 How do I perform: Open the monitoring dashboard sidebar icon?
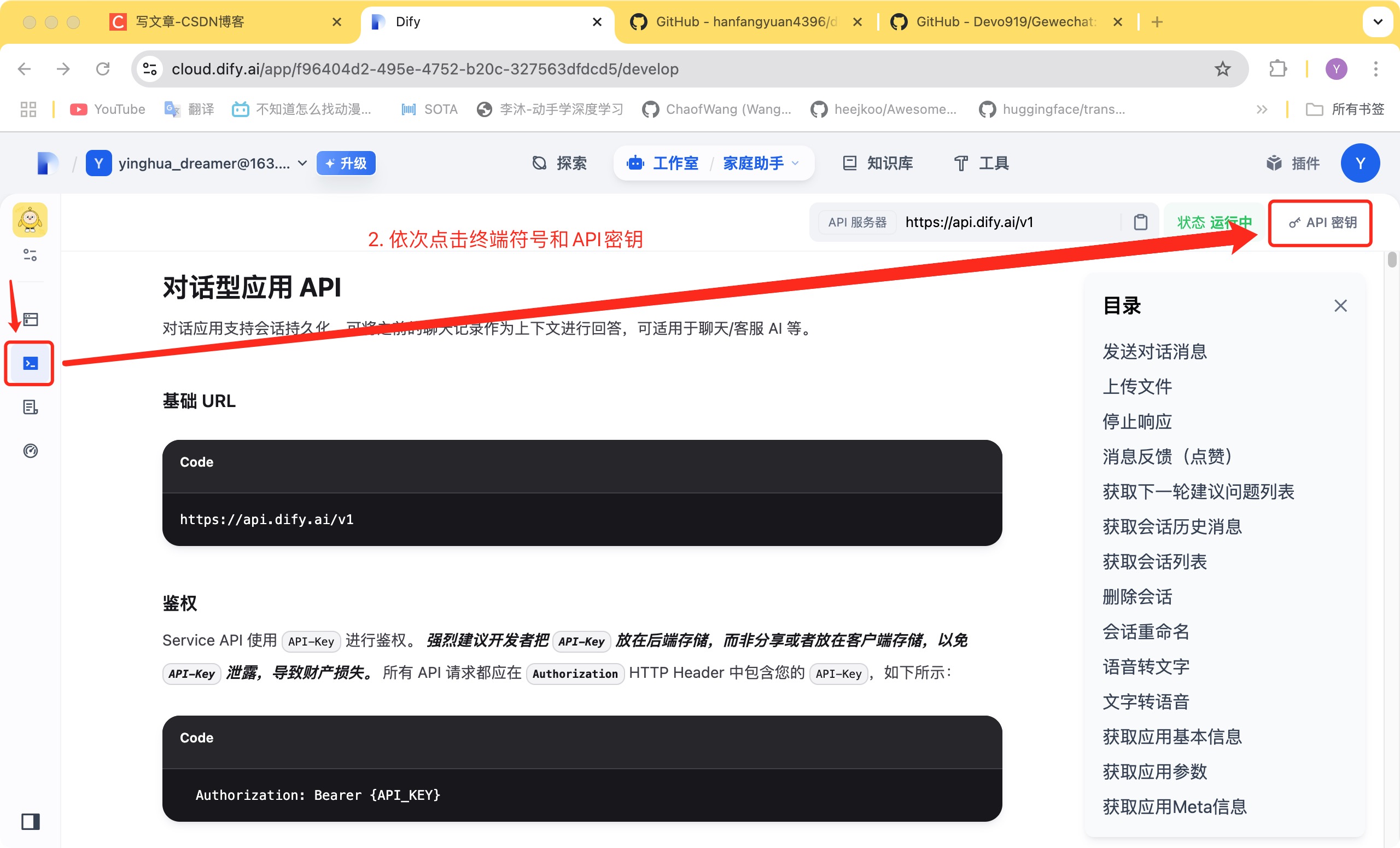30,451
